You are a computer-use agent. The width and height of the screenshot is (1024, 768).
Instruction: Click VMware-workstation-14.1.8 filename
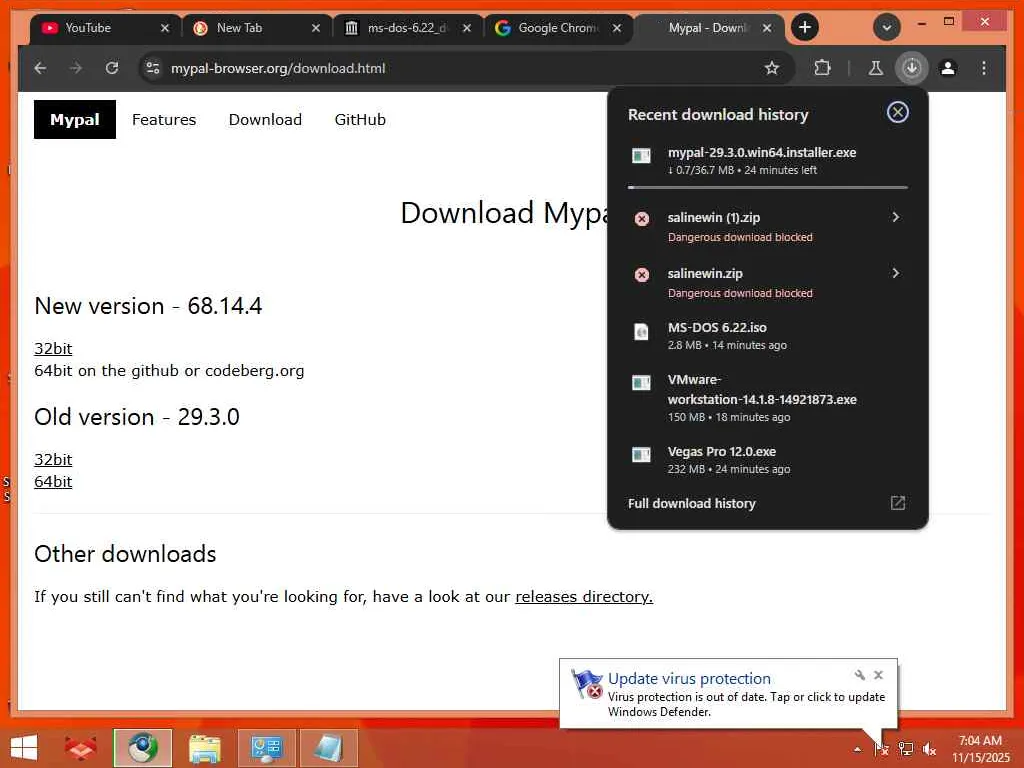click(762, 389)
